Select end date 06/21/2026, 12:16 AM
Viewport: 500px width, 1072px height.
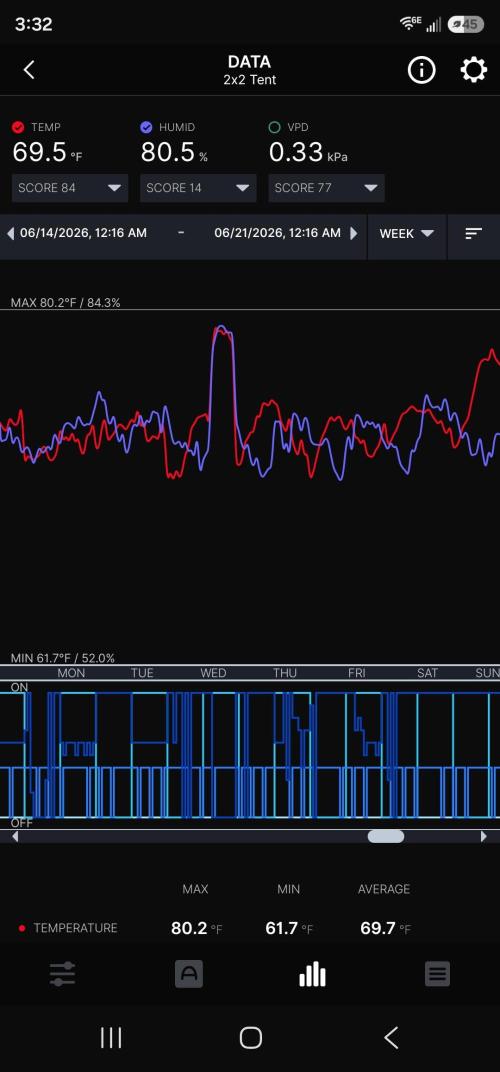pyautogui.click(x=277, y=233)
